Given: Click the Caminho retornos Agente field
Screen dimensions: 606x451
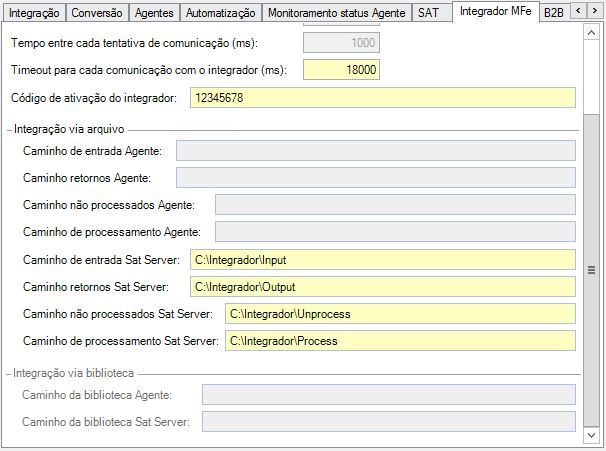Looking at the screenshot, I should tap(376, 178).
